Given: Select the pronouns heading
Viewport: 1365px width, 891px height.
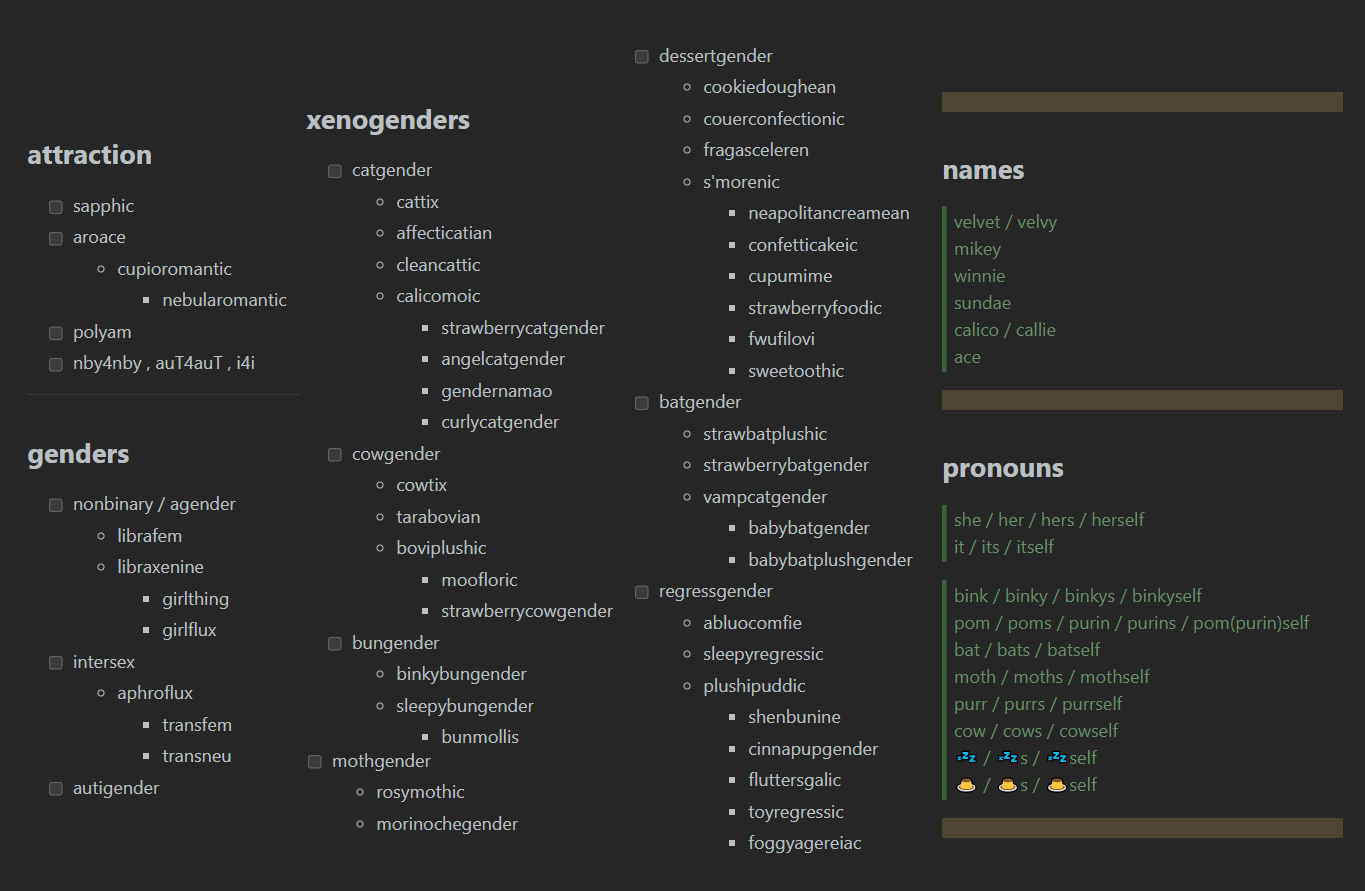Looking at the screenshot, I should coord(1003,468).
